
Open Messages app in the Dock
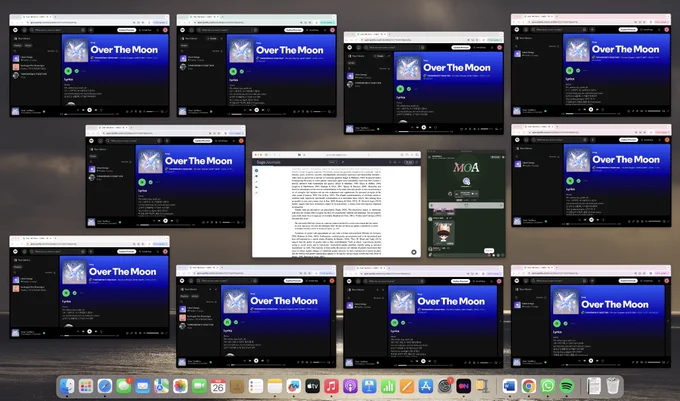(124, 386)
